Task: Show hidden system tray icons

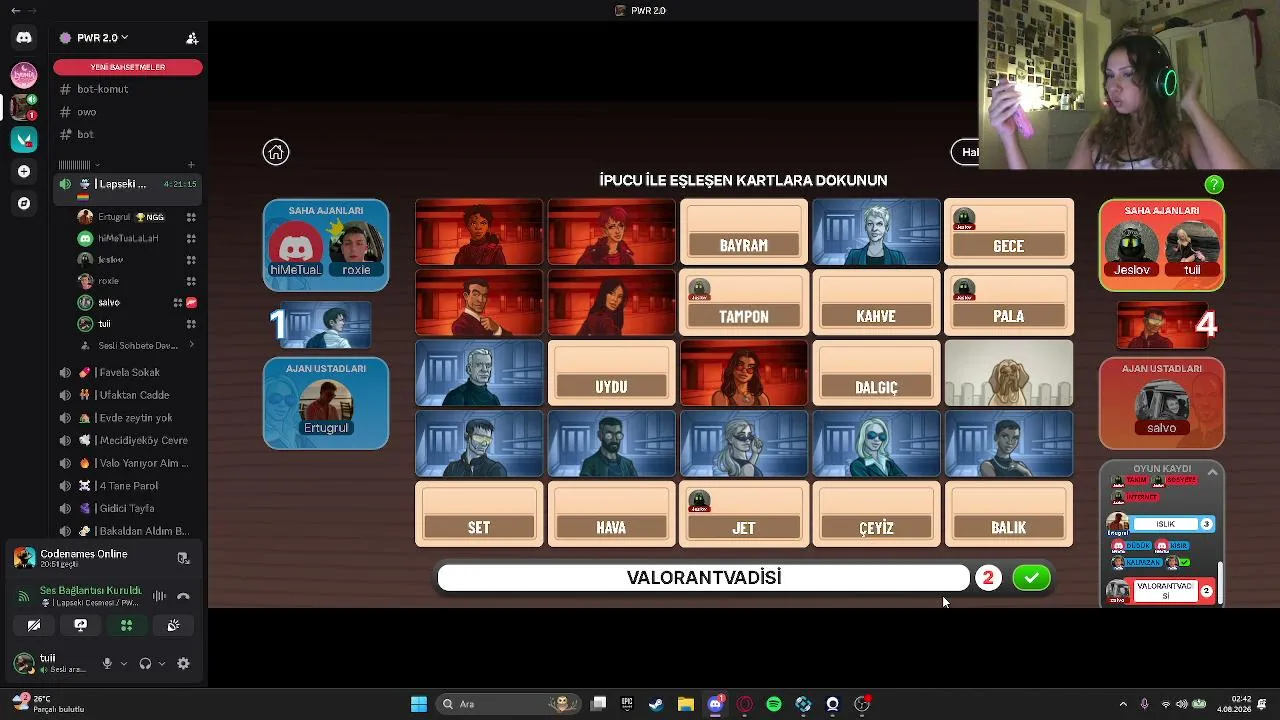Action: coord(1123,704)
